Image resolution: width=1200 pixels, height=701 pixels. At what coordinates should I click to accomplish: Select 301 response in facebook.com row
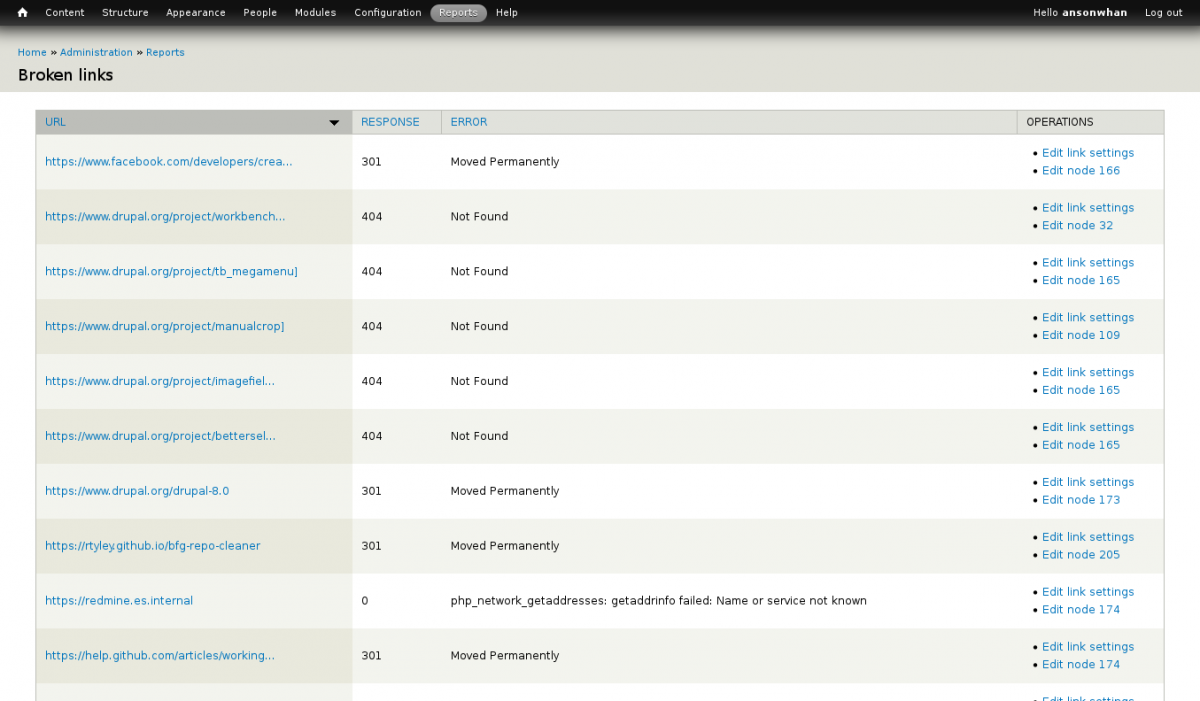point(371,162)
